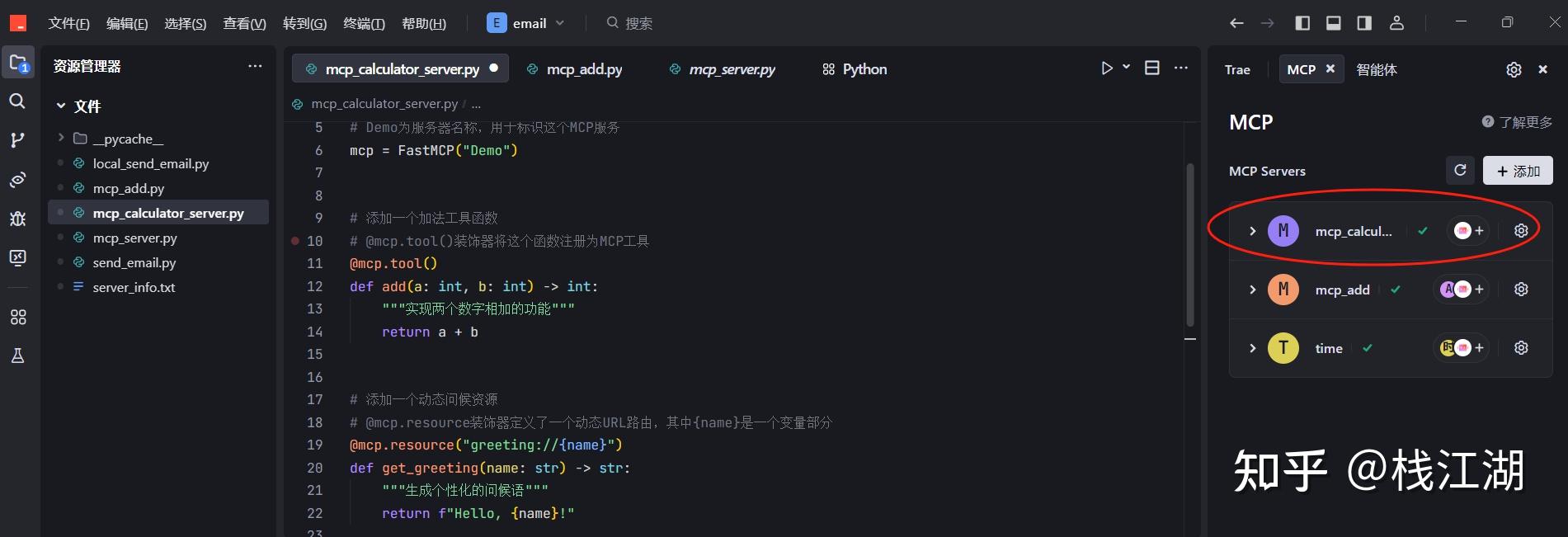Image resolution: width=1568 pixels, height=537 pixels.
Task: Click the navigate forward arrow
Action: [1268, 23]
